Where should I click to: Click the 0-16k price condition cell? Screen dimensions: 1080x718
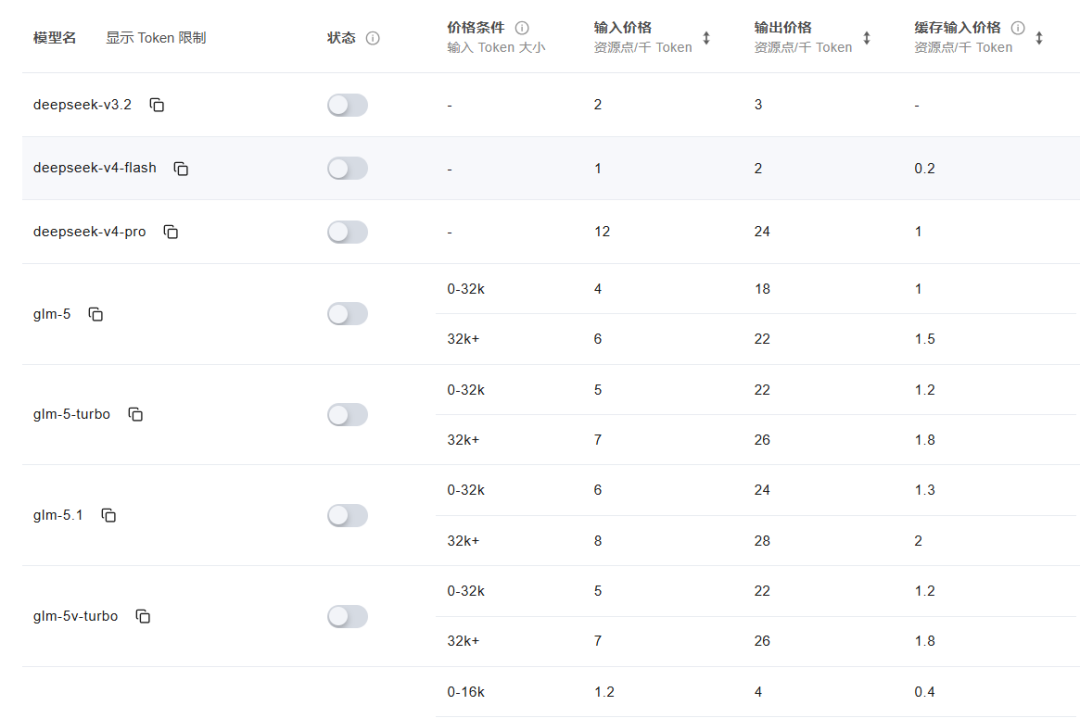pos(466,692)
